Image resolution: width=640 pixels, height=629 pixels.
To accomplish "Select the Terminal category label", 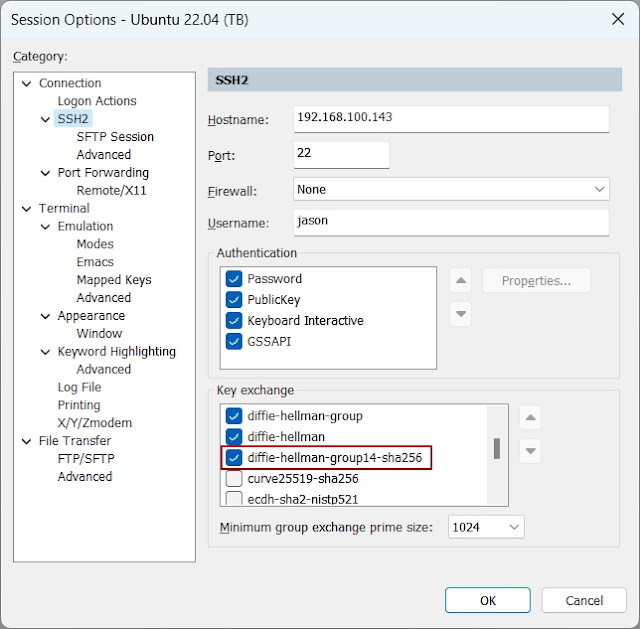I will (x=64, y=209).
